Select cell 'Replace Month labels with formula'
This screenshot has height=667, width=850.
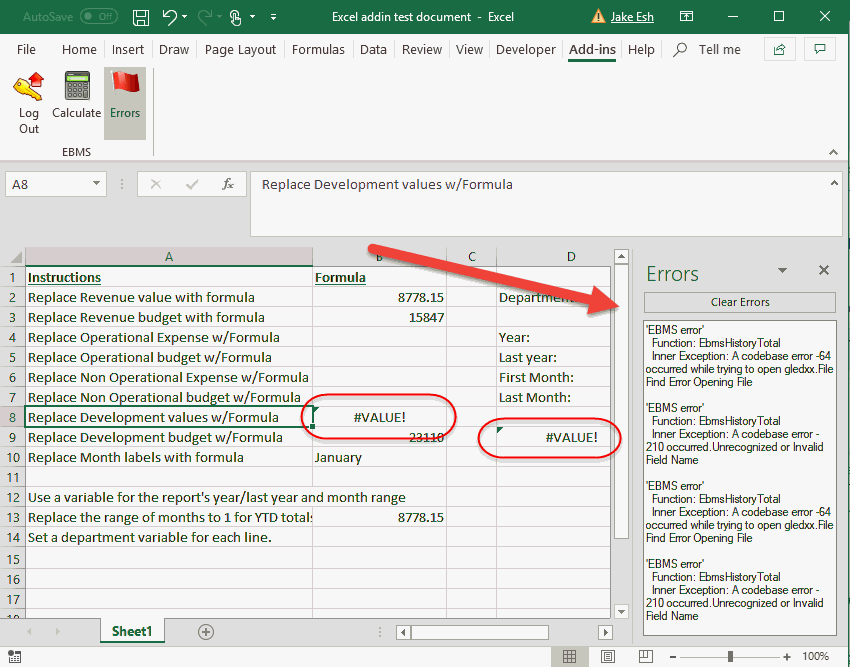click(169, 457)
